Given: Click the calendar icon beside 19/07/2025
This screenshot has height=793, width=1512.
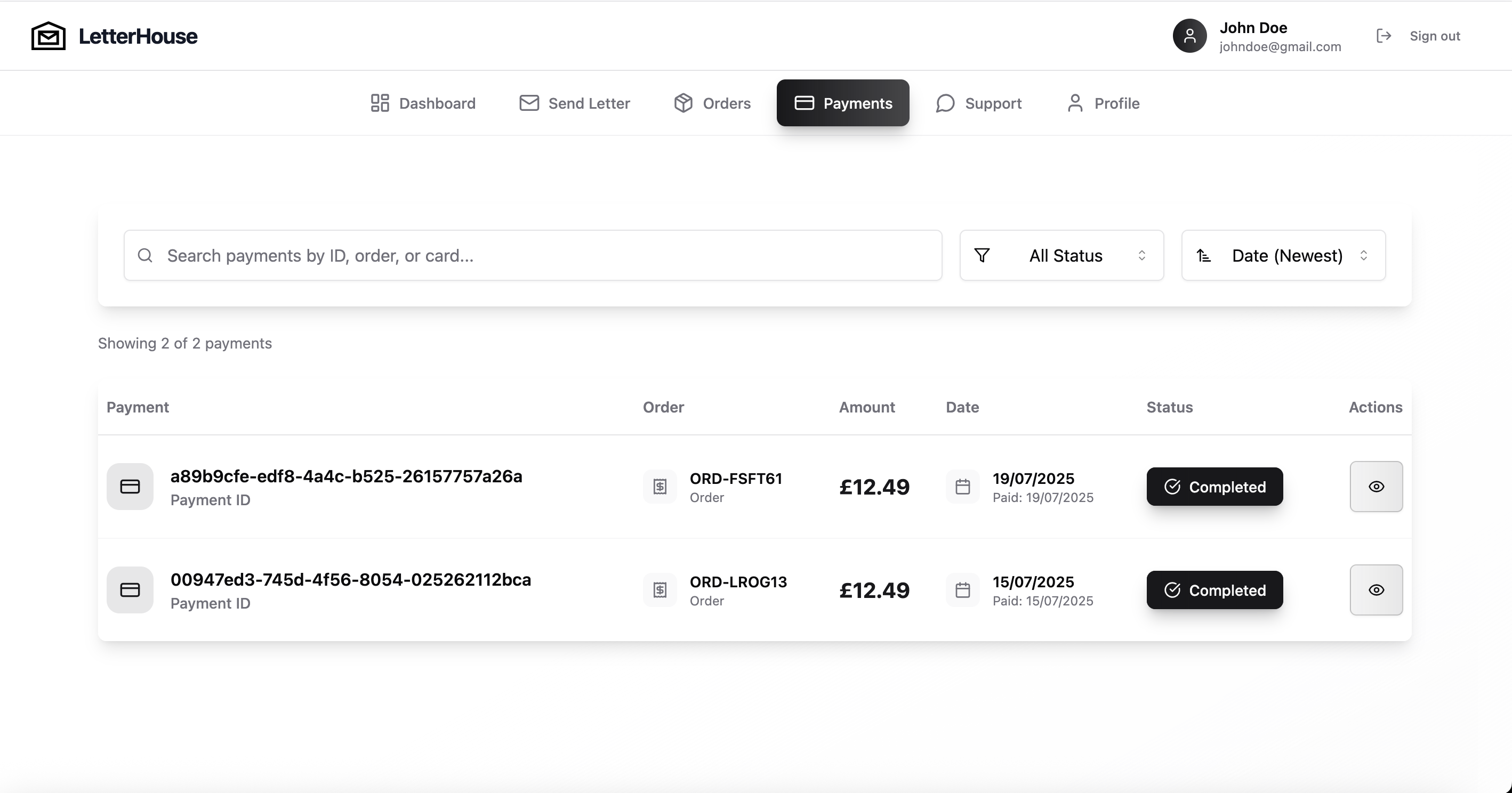Looking at the screenshot, I should pyautogui.click(x=963, y=487).
